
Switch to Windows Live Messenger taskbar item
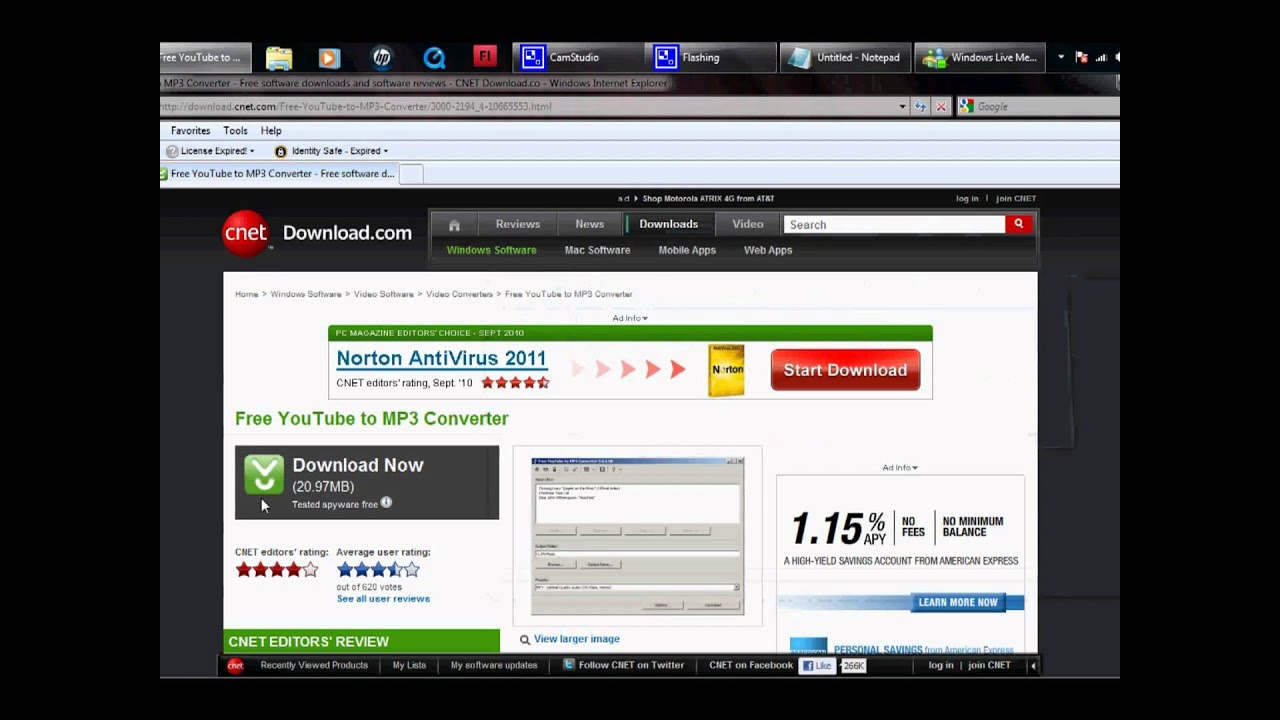(979, 57)
